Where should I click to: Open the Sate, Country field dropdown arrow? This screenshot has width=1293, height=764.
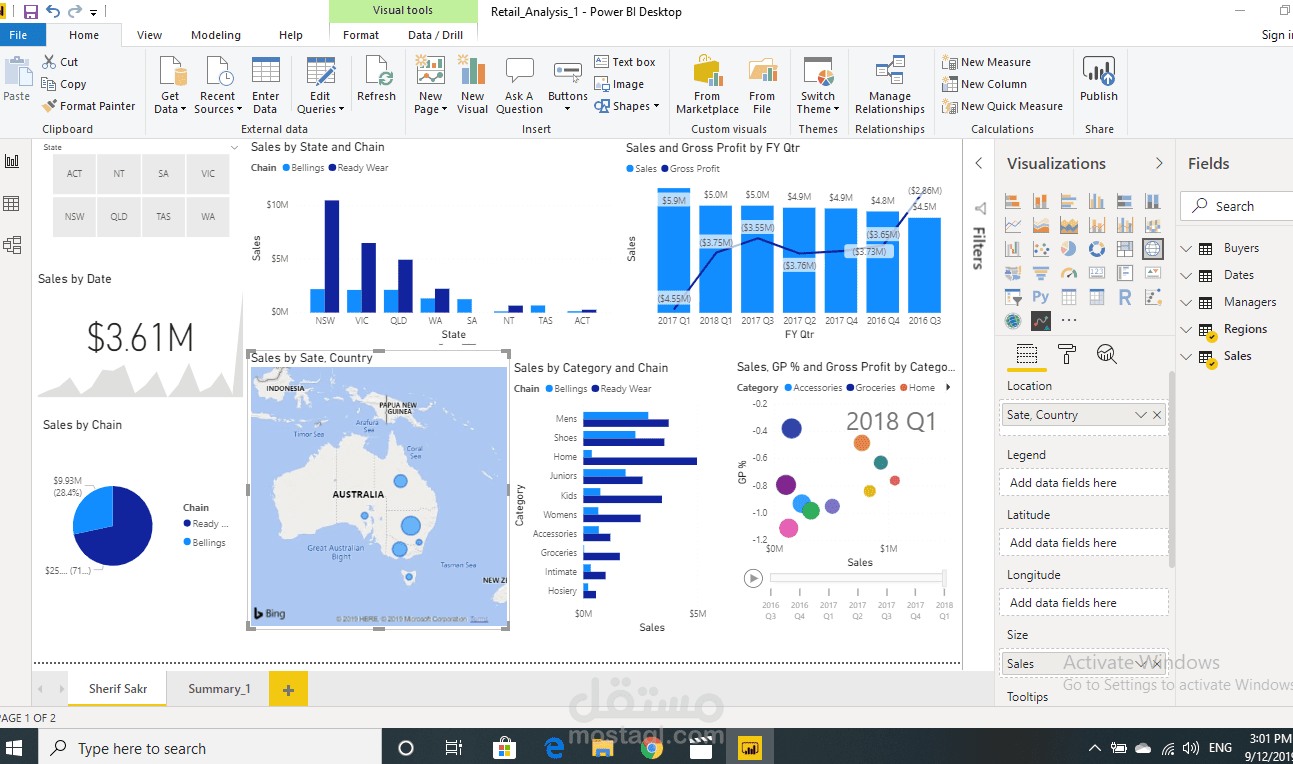click(x=1141, y=415)
